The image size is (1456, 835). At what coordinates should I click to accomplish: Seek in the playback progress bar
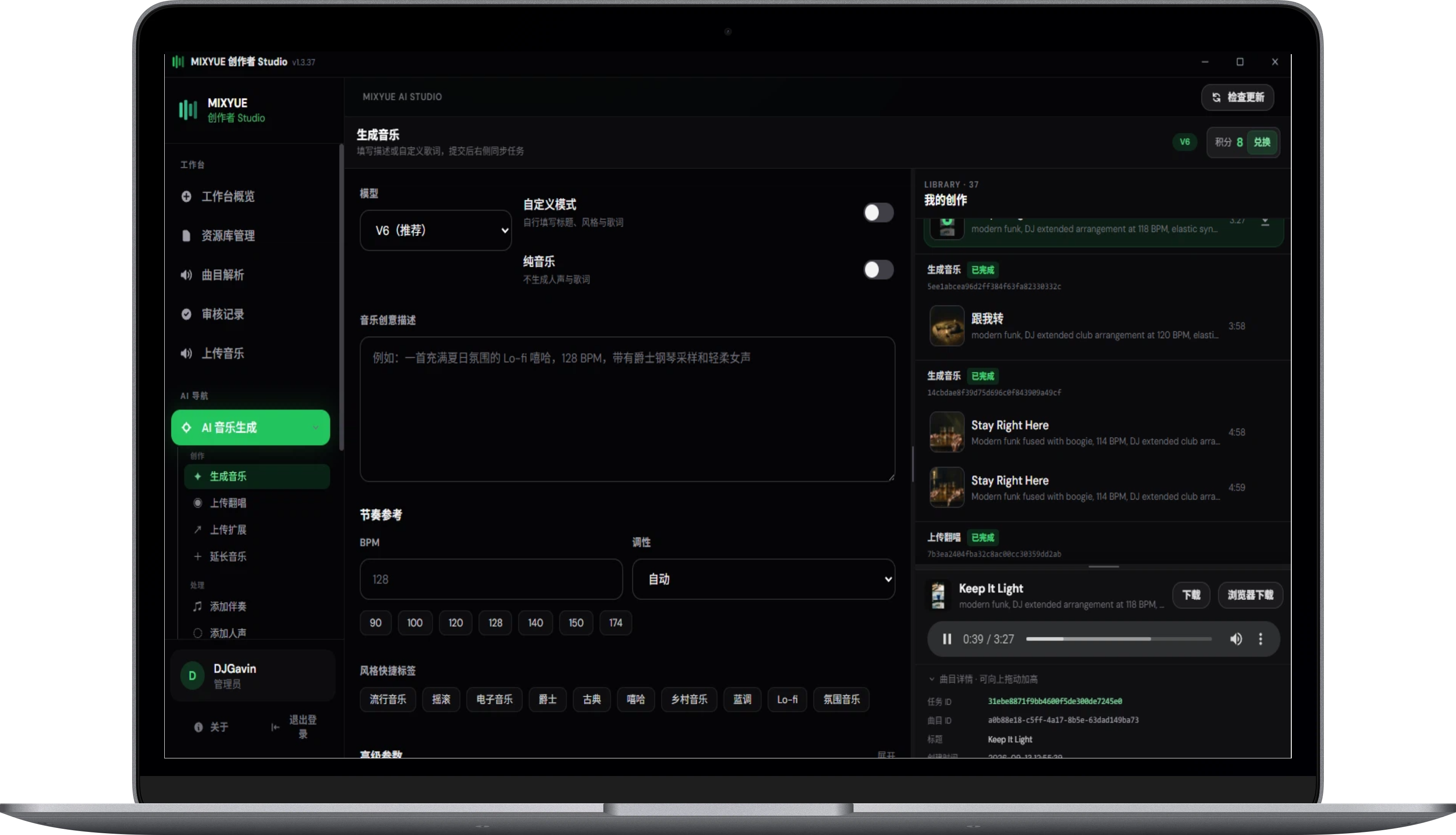1119,639
